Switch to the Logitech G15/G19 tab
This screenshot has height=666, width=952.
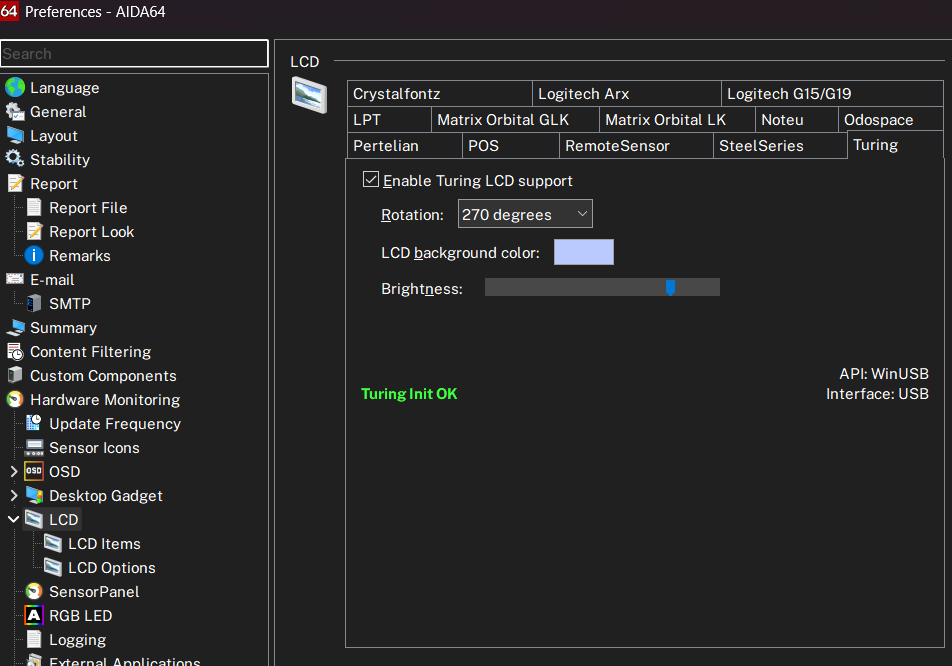(x=832, y=93)
